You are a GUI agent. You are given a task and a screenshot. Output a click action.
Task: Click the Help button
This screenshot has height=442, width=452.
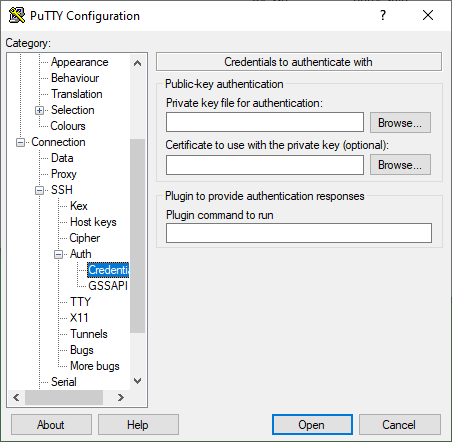[x=138, y=425]
